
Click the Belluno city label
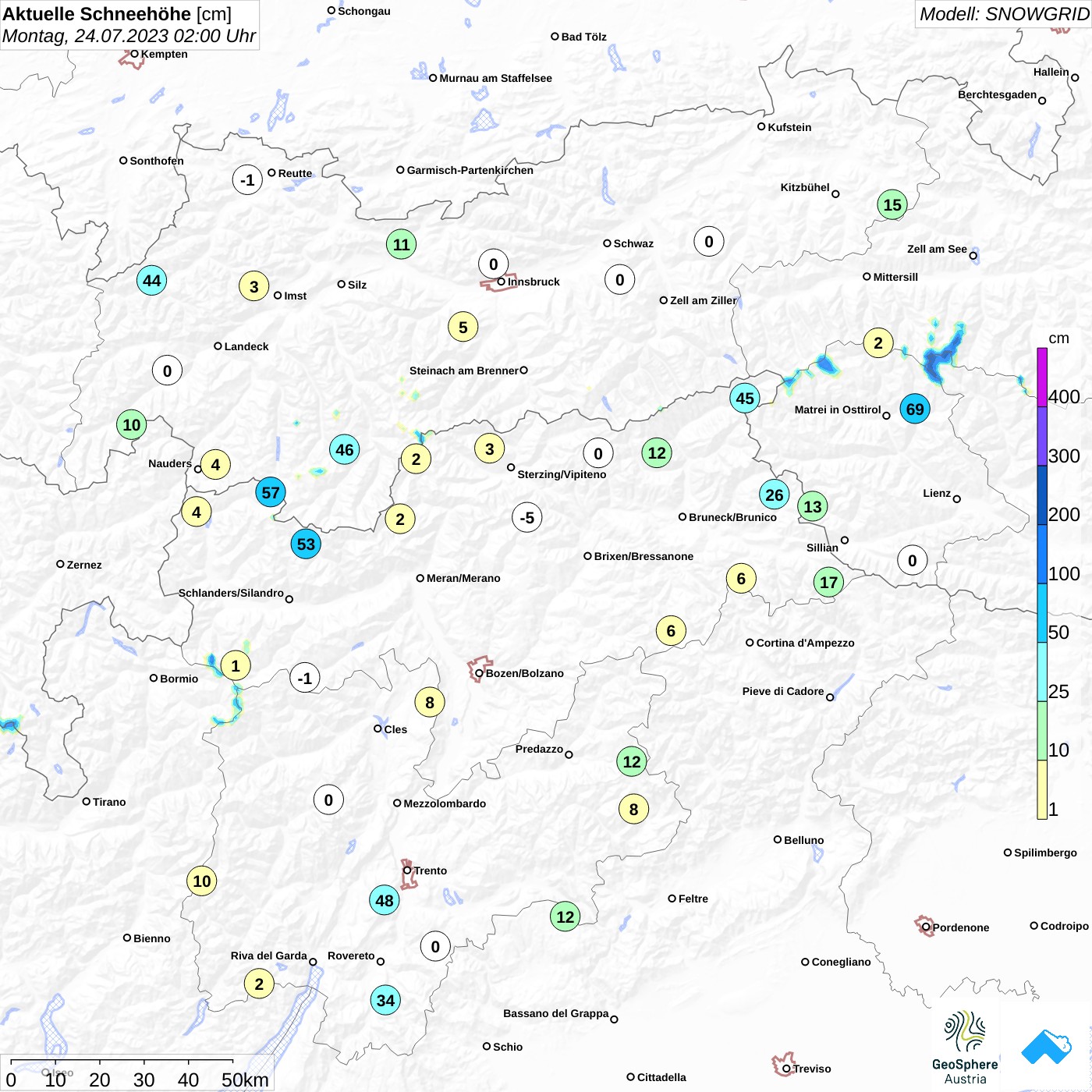[x=803, y=840]
